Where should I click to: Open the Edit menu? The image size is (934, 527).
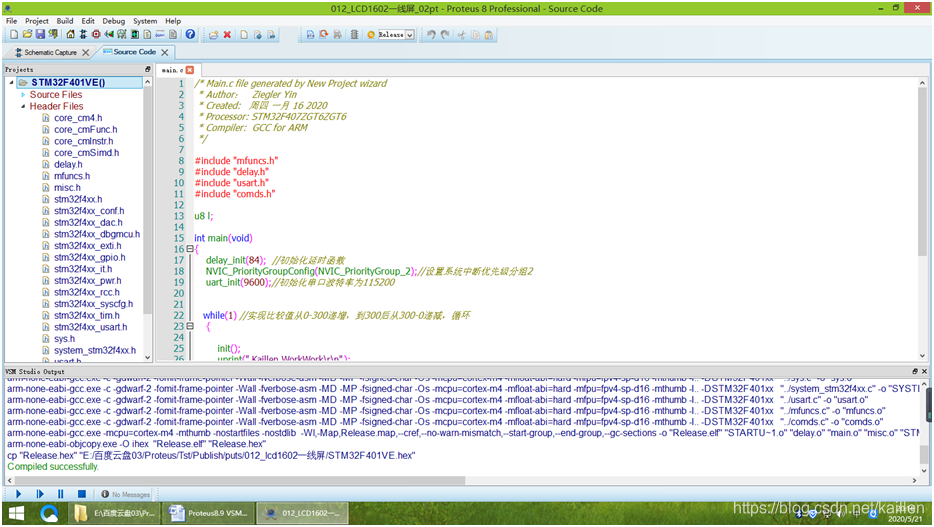(88, 21)
